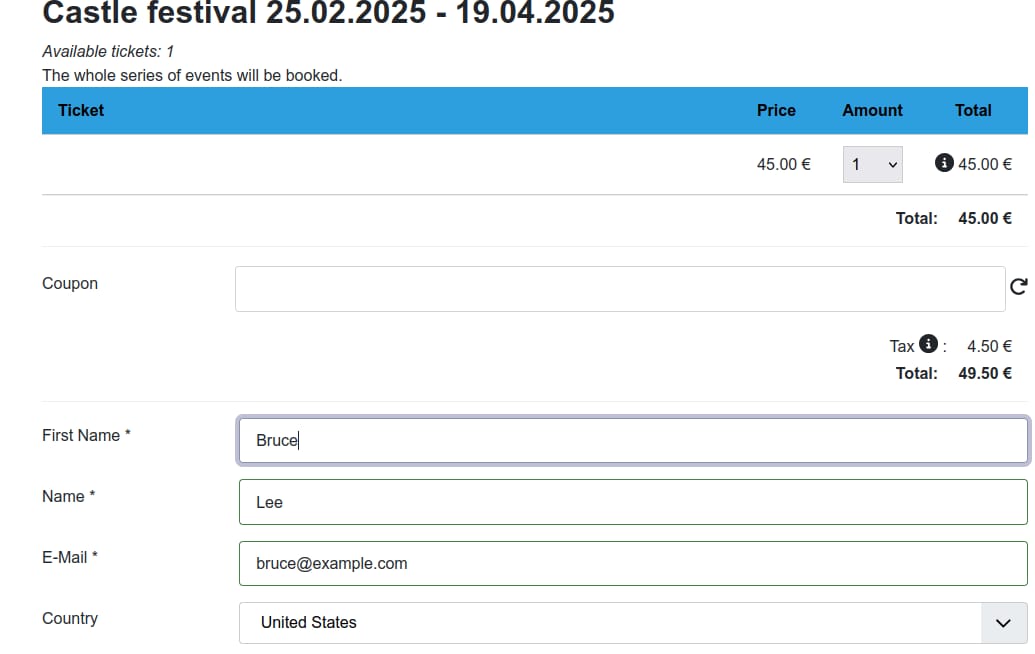Focus the First Name field containing Bruce
Screen dimensions: 1035x654
(633, 441)
